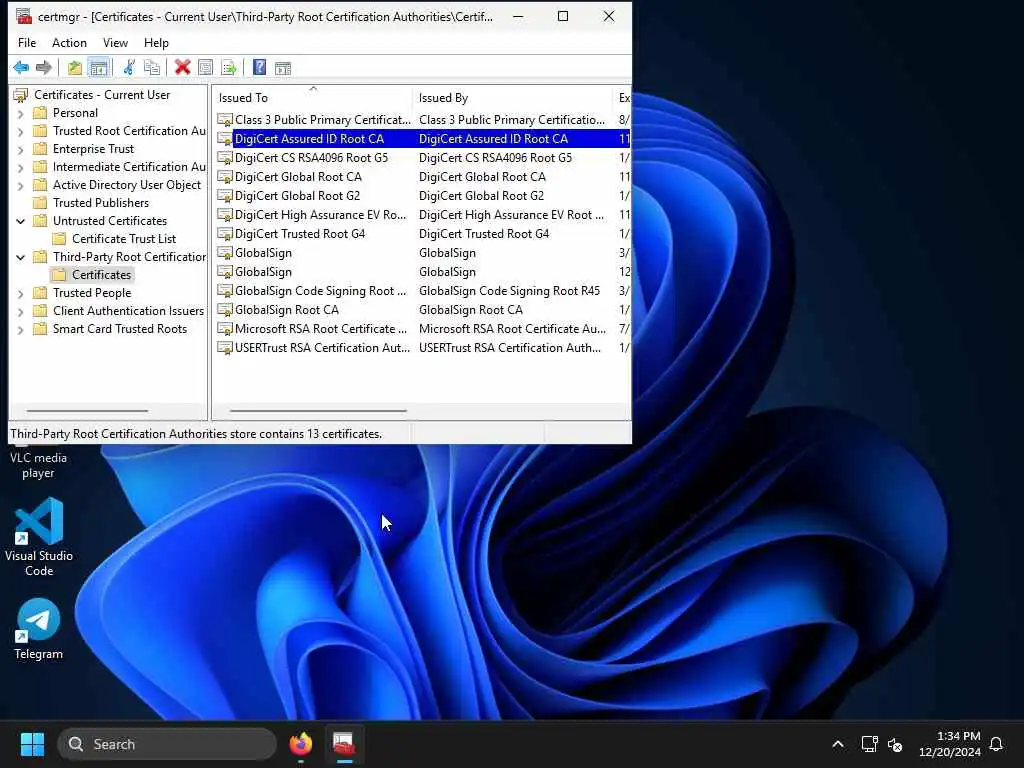Viewport: 1024px width, 768px height.
Task: Click the Forward arrow toolbar icon
Action: pyautogui.click(x=44, y=67)
